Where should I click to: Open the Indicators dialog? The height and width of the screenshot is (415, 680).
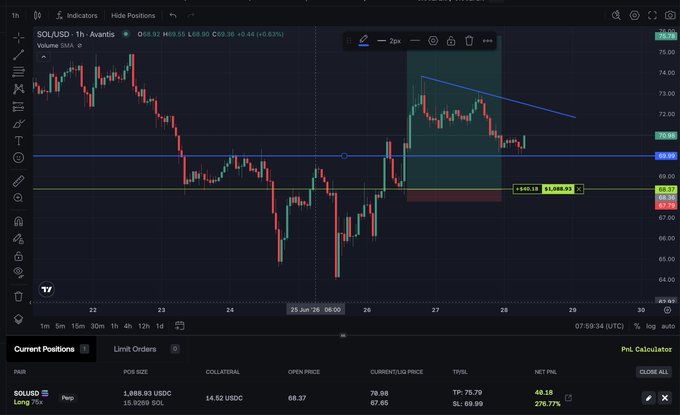click(x=77, y=16)
